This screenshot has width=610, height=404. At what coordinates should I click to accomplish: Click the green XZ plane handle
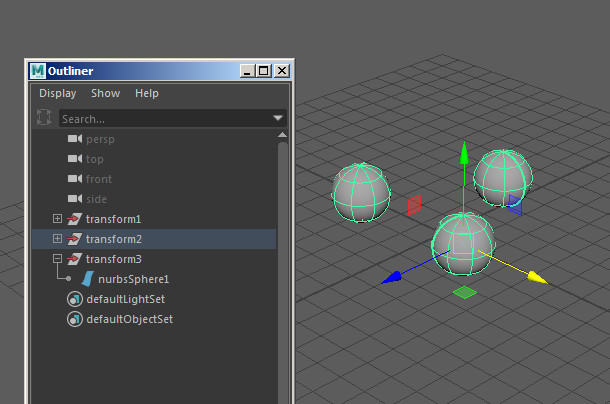coord(465,292)
